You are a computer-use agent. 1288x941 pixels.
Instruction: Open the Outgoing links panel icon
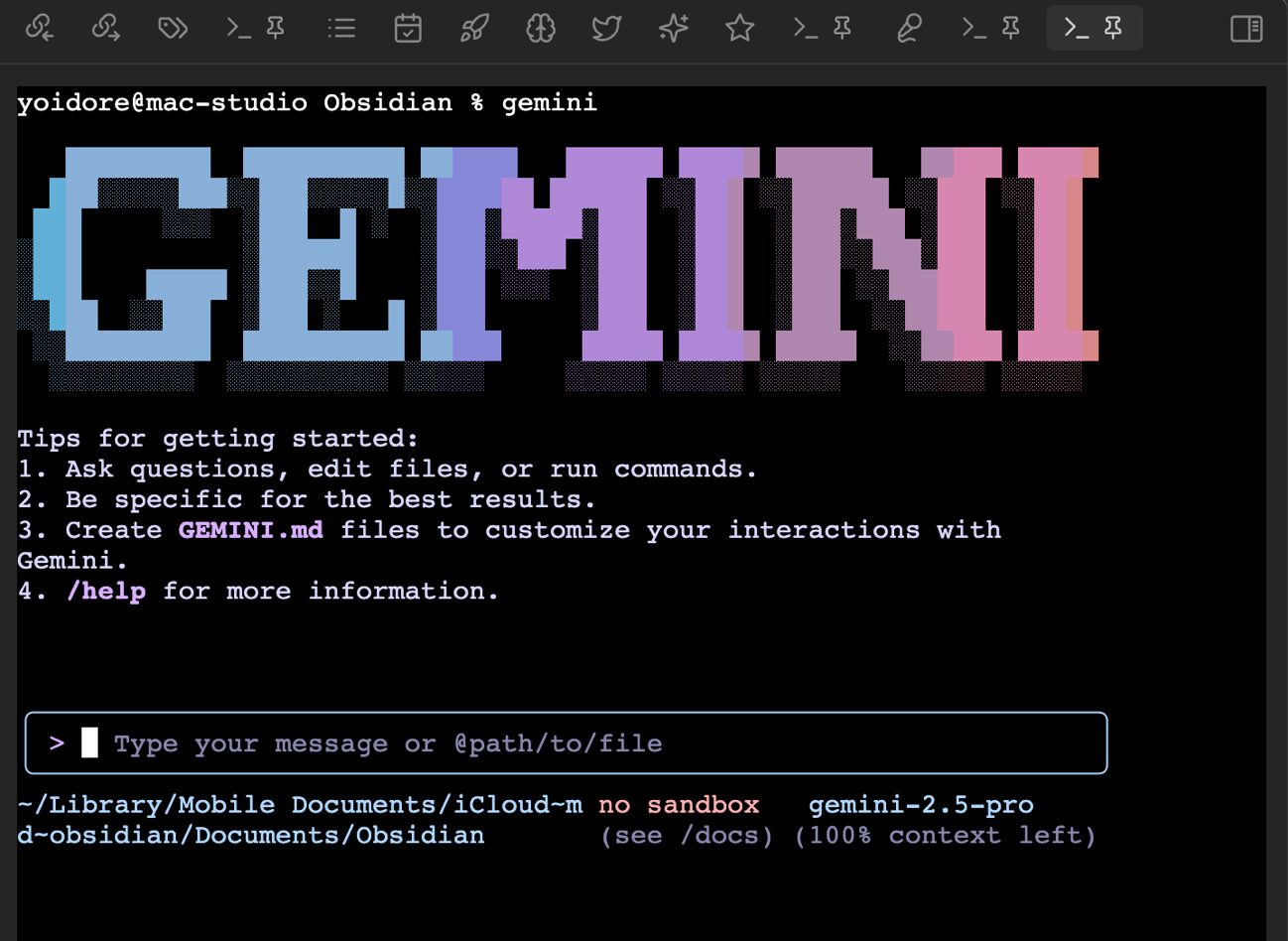tap(106, 28)
